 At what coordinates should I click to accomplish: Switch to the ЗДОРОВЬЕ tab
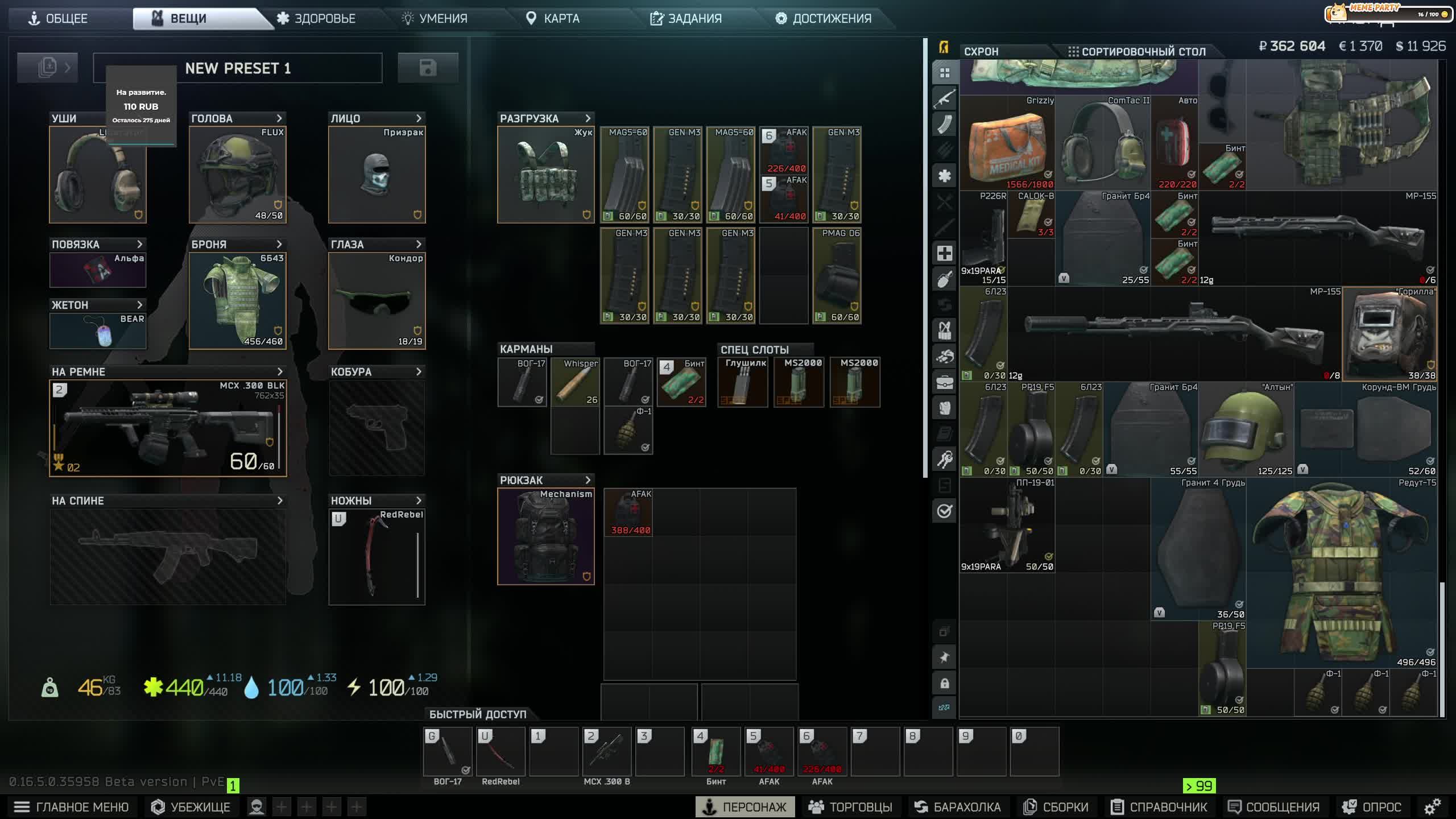316,18
